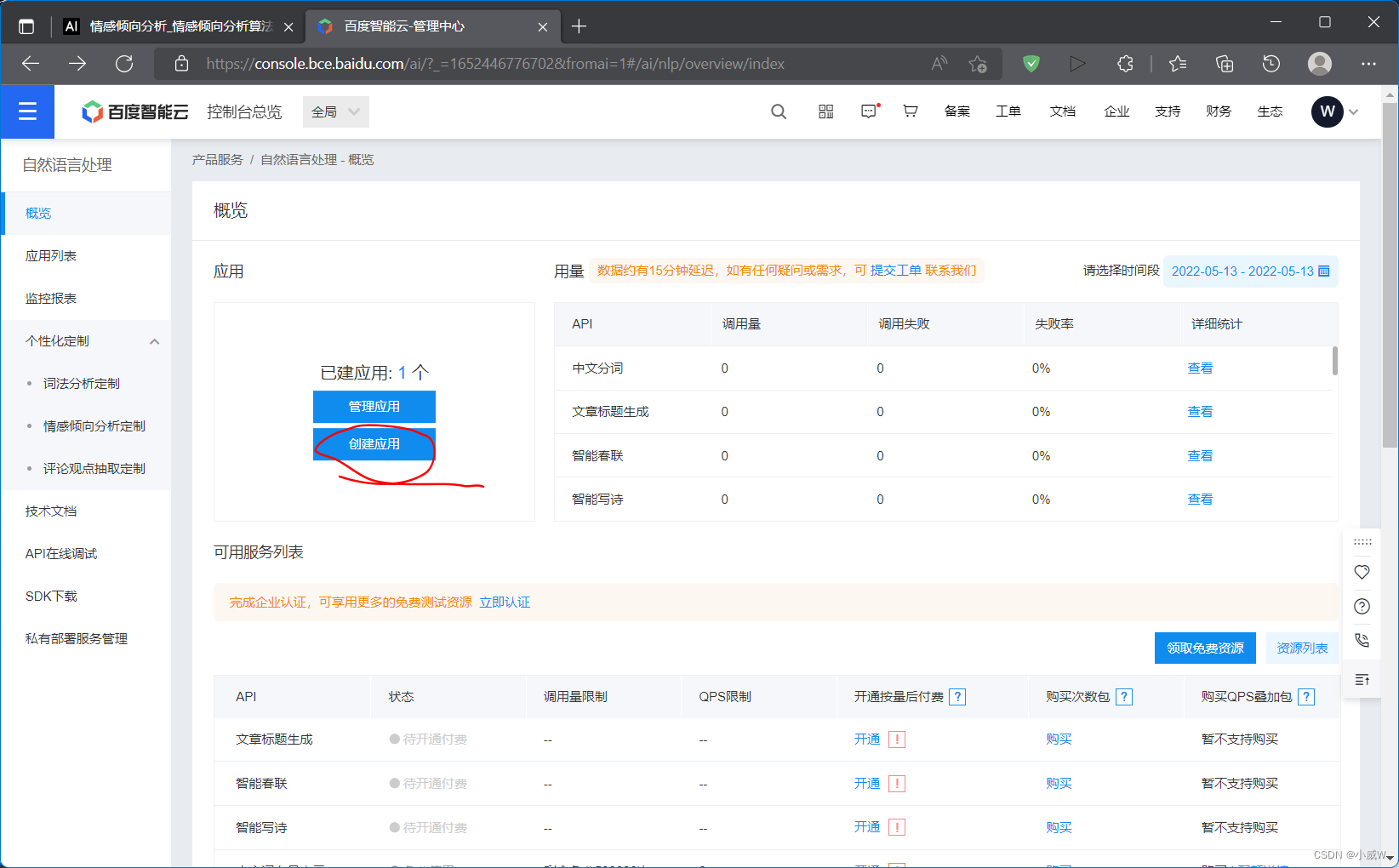Image resolution: width=1399 pixels, height=868 pixels.
Task: Click the 管理应用 button
Action: (374, 407)
